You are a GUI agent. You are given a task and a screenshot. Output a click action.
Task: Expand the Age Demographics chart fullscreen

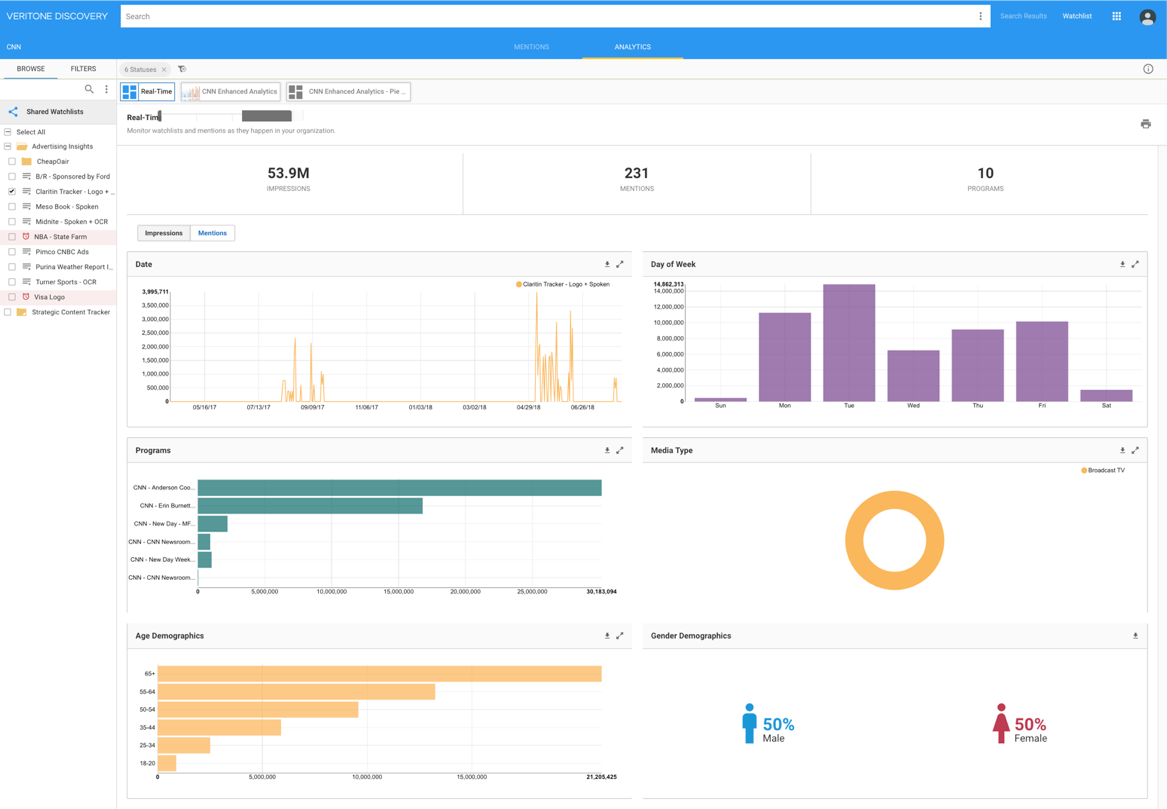click(x=620, y=636)
